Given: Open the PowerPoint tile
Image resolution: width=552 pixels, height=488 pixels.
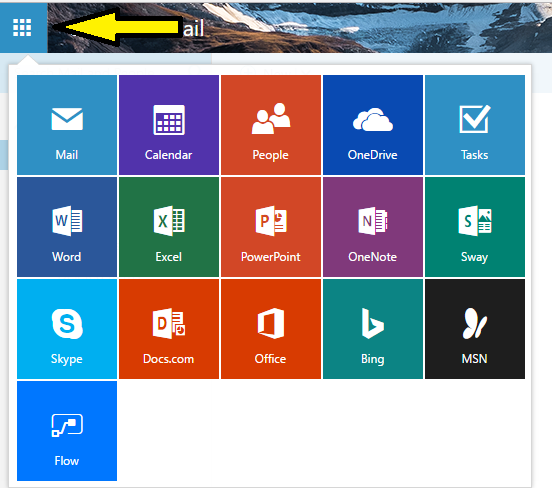Looking at the screenshot, I should point(271,227).
